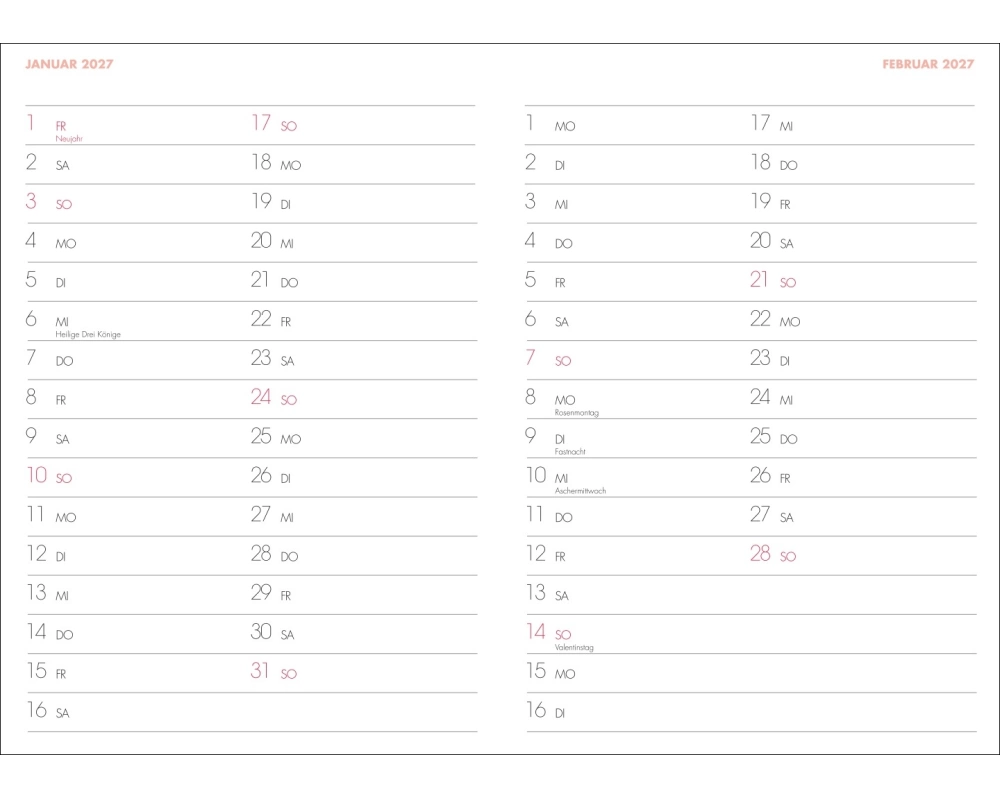1000x800 pixels.
Task: Click the Fastnacht entry on February 9
Action: click(569, 451)
